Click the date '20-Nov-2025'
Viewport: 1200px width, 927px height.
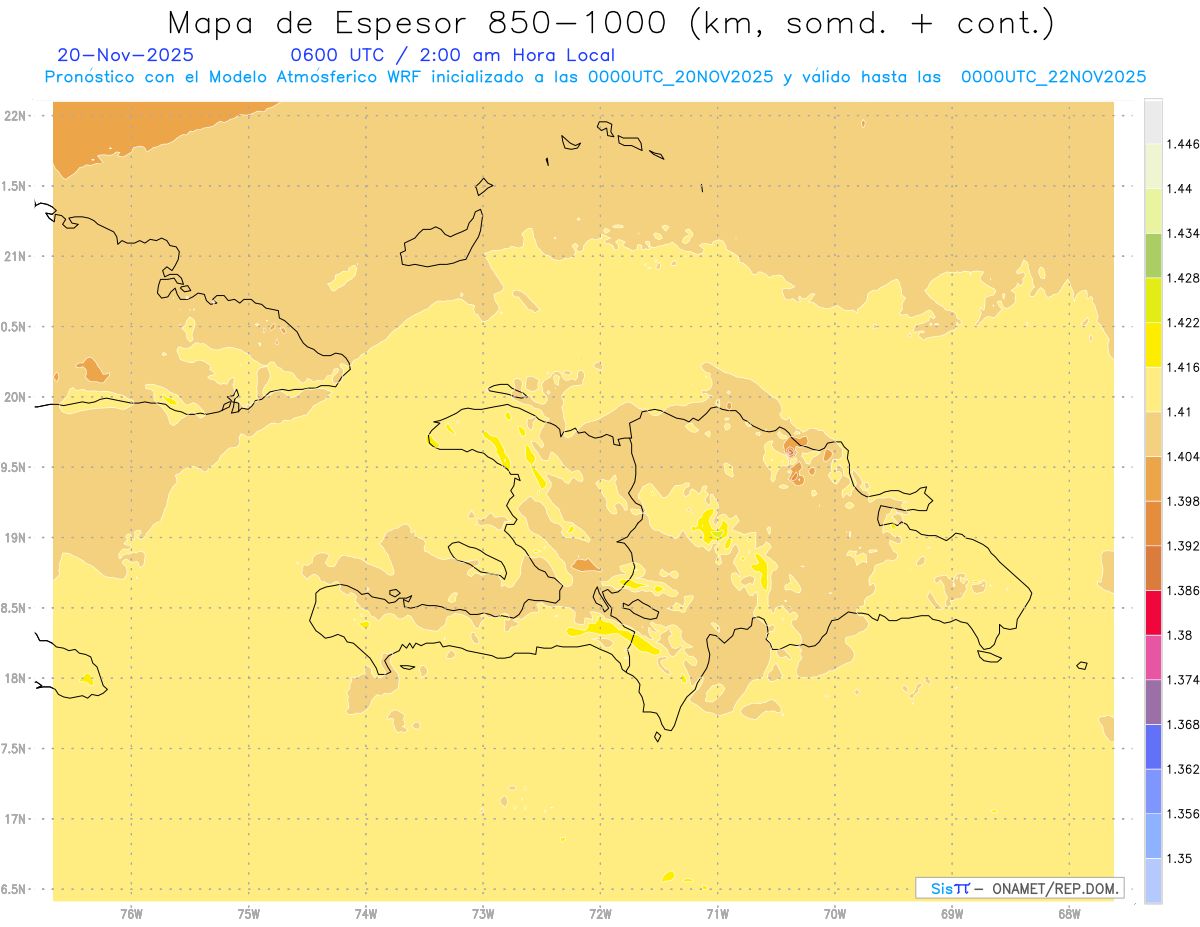coord(126,55)
